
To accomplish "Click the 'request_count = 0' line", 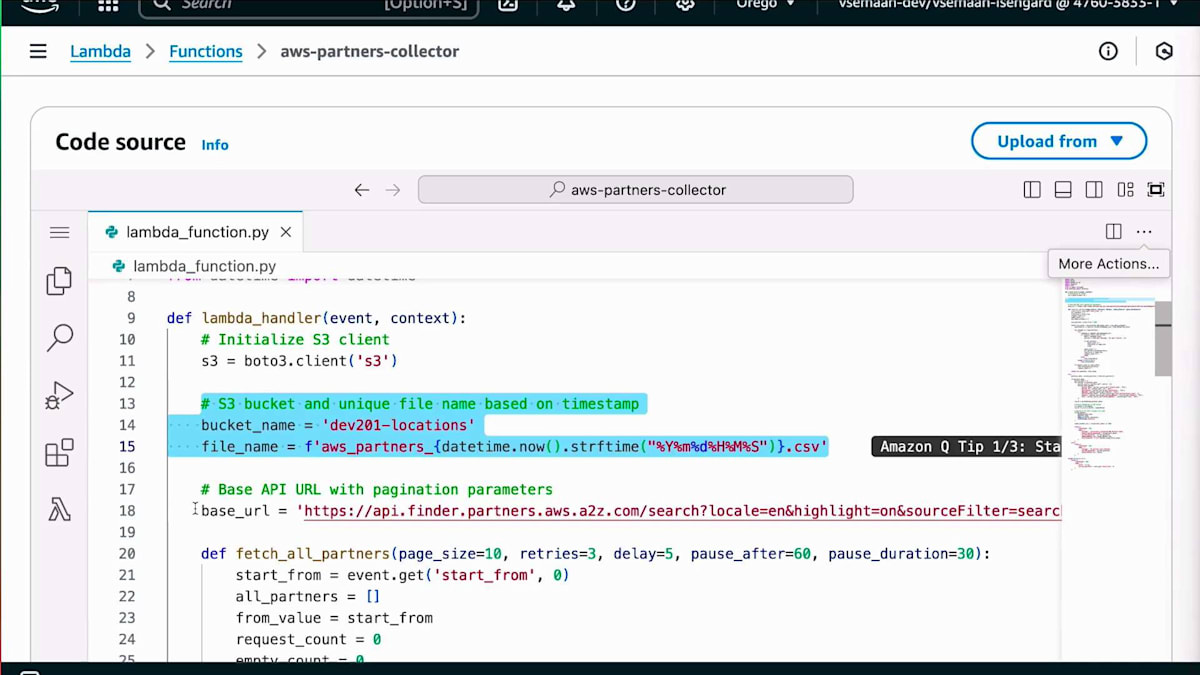I will pyautogui.click(x=308, y=639).
